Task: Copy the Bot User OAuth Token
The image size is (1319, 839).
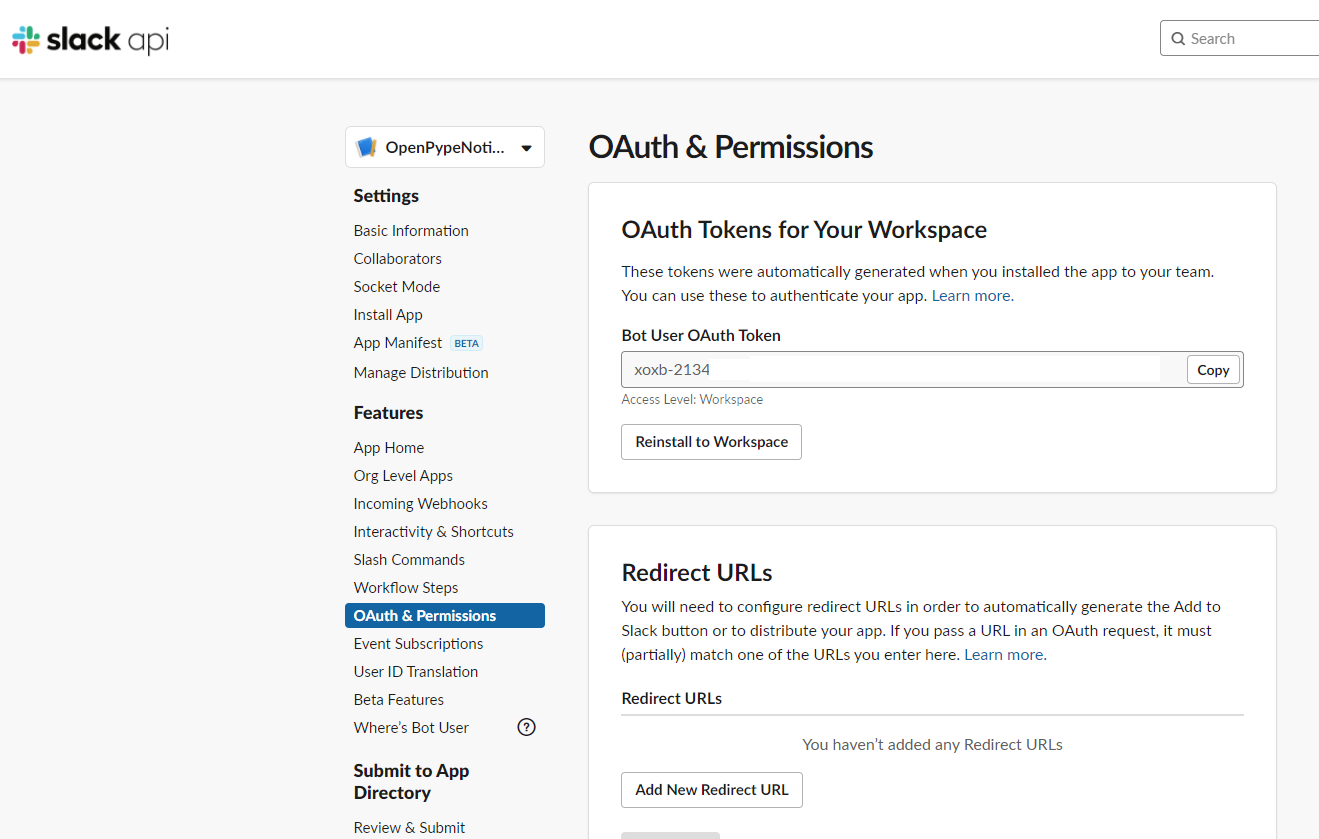Action: pos(1212,370)
